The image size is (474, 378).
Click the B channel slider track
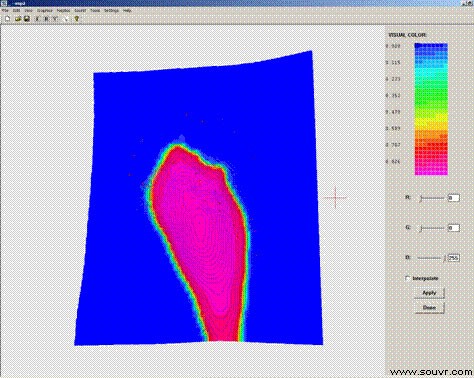click(x=431, y=258)
